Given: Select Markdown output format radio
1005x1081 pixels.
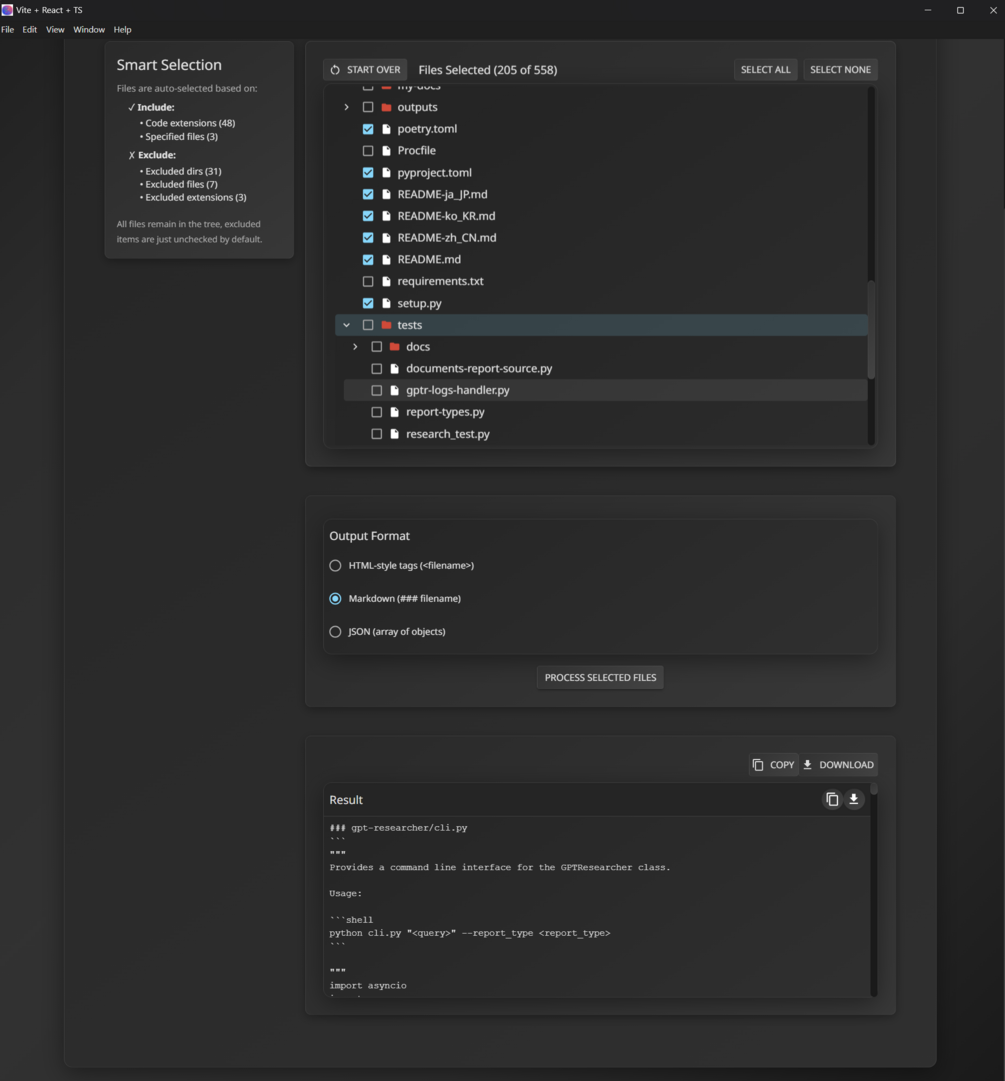Looking at the screenshot, I should tap(335, 598).
